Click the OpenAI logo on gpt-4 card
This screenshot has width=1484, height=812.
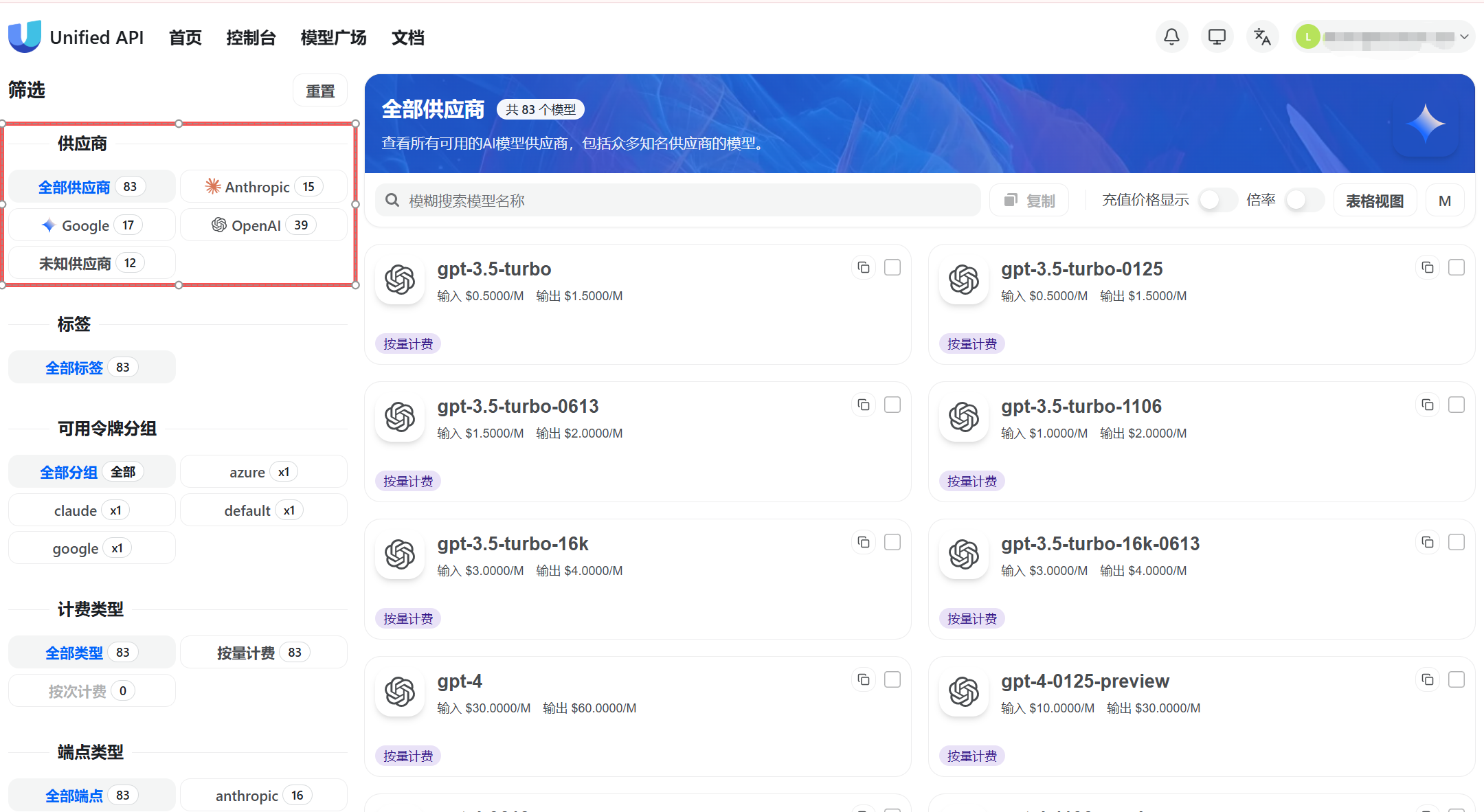400,692
